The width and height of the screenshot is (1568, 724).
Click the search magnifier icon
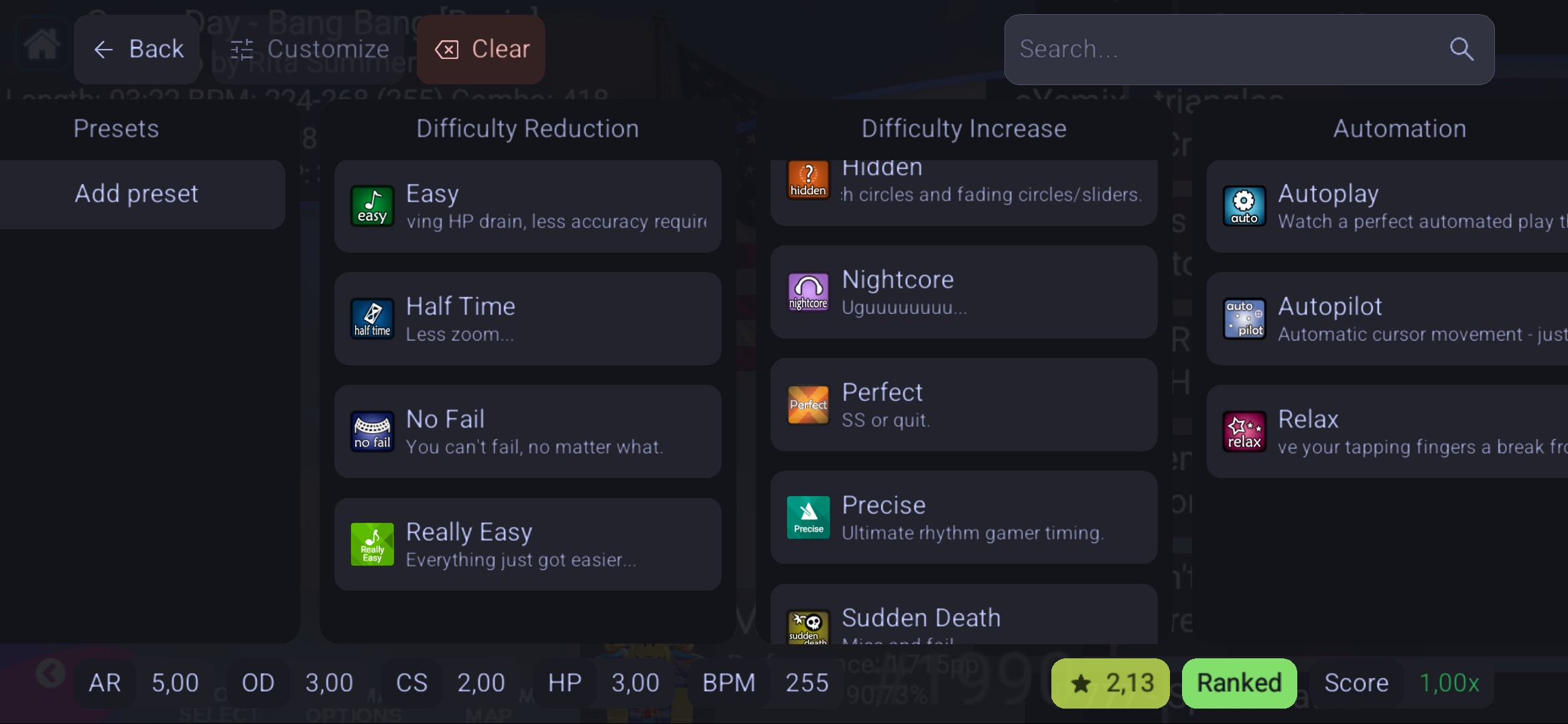(x=1461, y=49)
